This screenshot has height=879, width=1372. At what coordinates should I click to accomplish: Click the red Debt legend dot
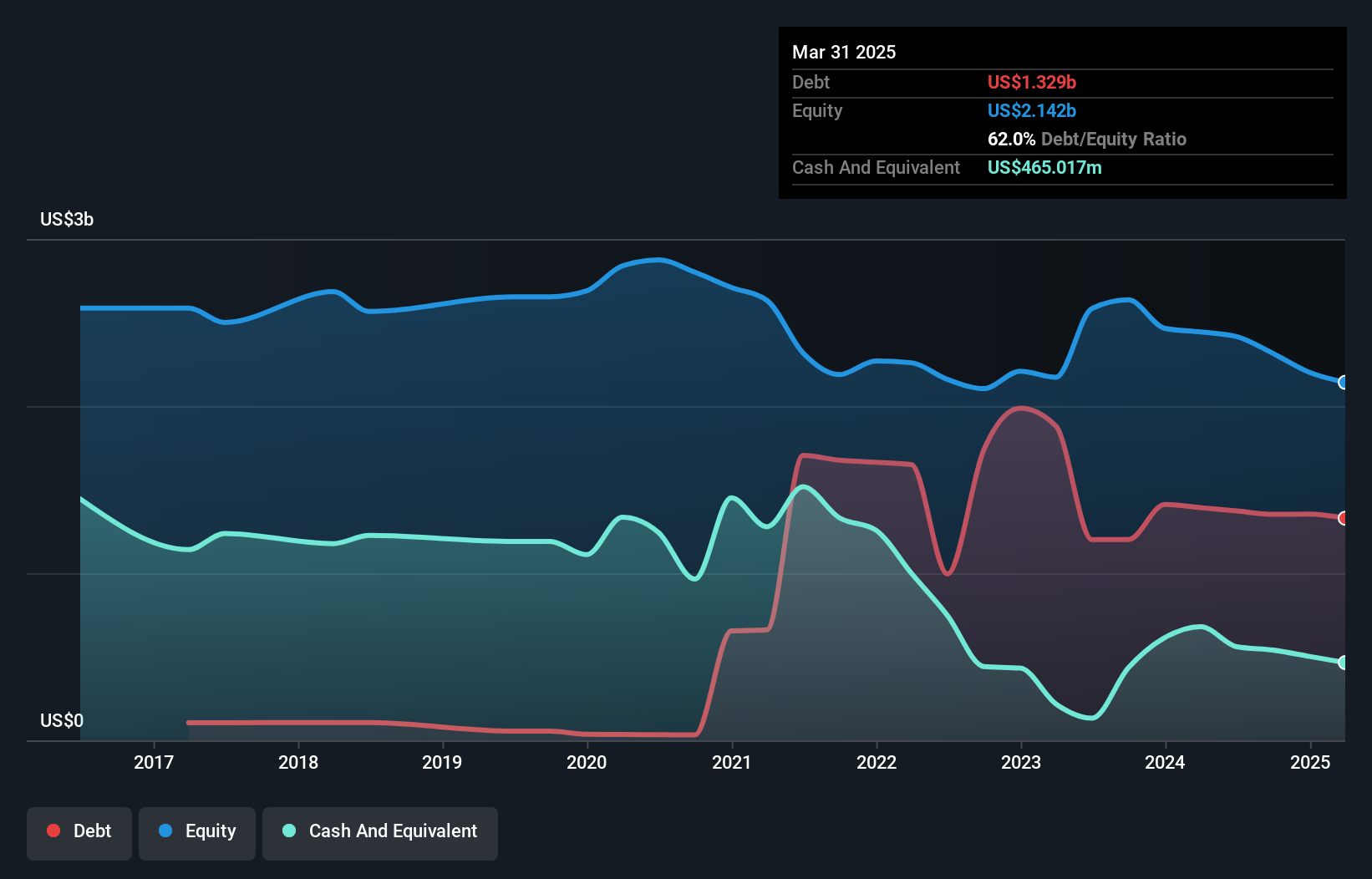pos(53,831)
